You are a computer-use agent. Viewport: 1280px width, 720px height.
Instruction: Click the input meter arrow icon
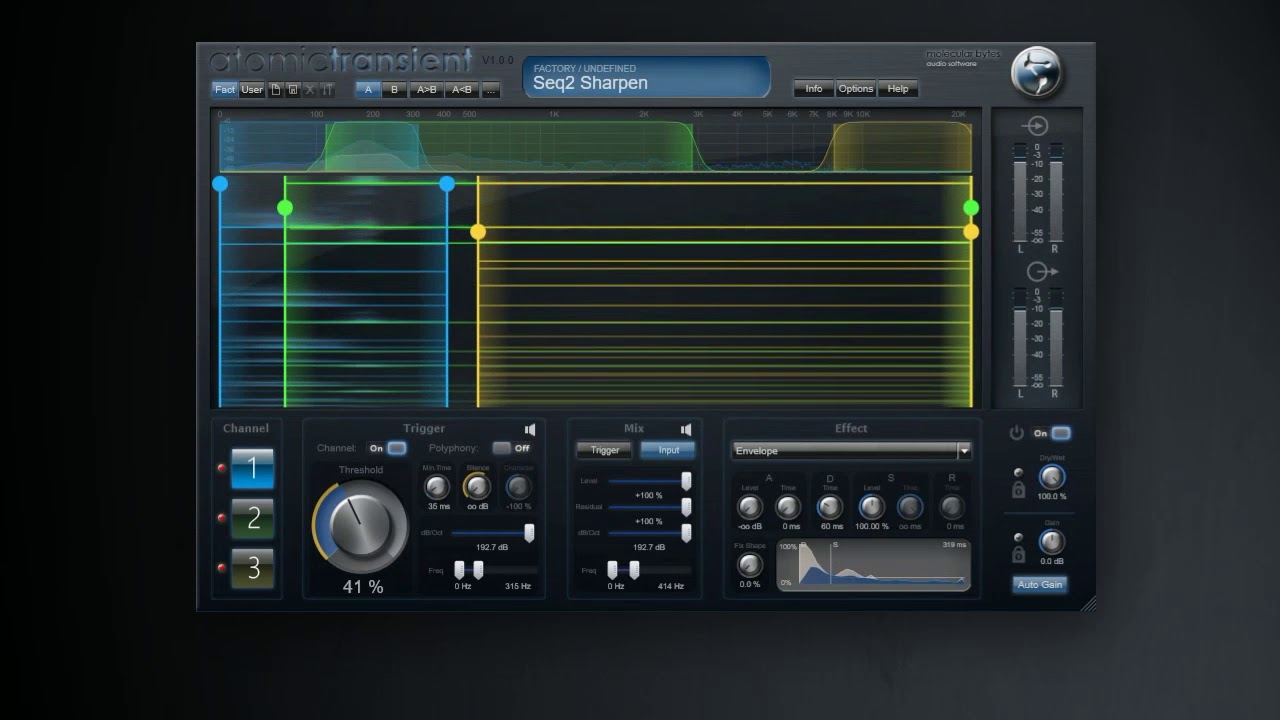click(1036, 126)
